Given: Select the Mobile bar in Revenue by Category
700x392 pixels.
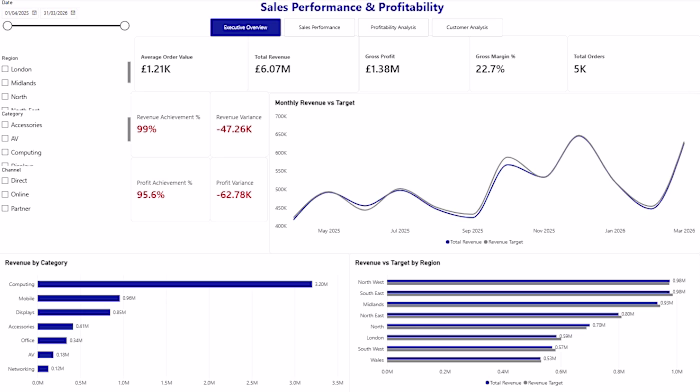Looking at the screenshot, I should pos(79,298).
